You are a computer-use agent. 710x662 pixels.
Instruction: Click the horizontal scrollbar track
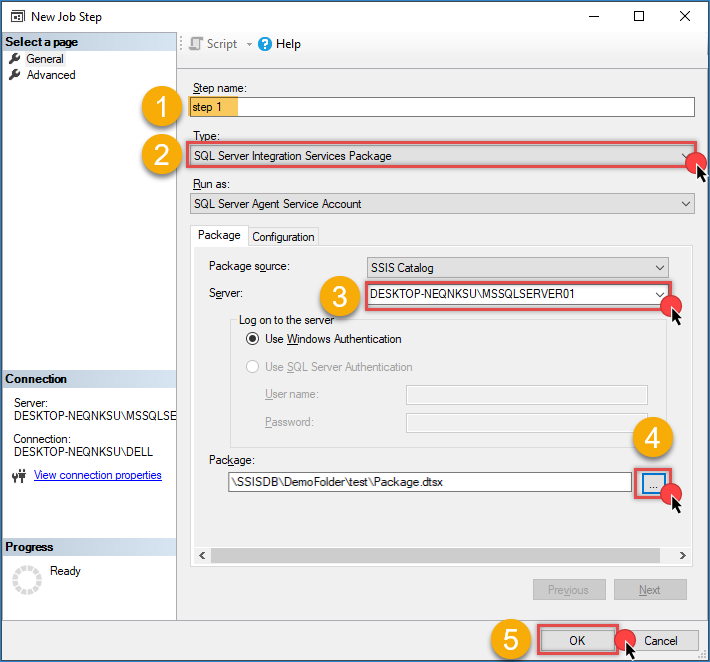pyautogui.click(x=440, y=555)
